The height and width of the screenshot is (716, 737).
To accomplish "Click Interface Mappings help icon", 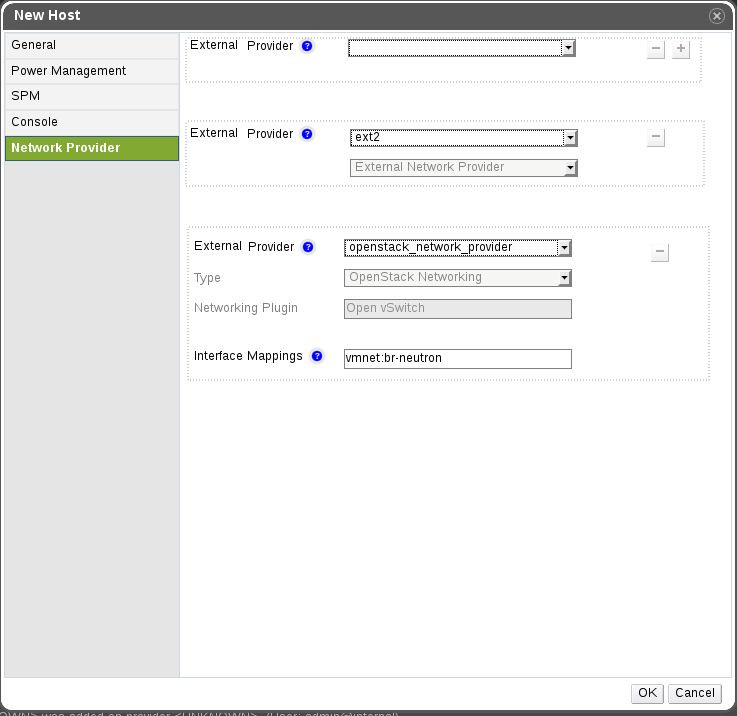I will click(317, 356).
